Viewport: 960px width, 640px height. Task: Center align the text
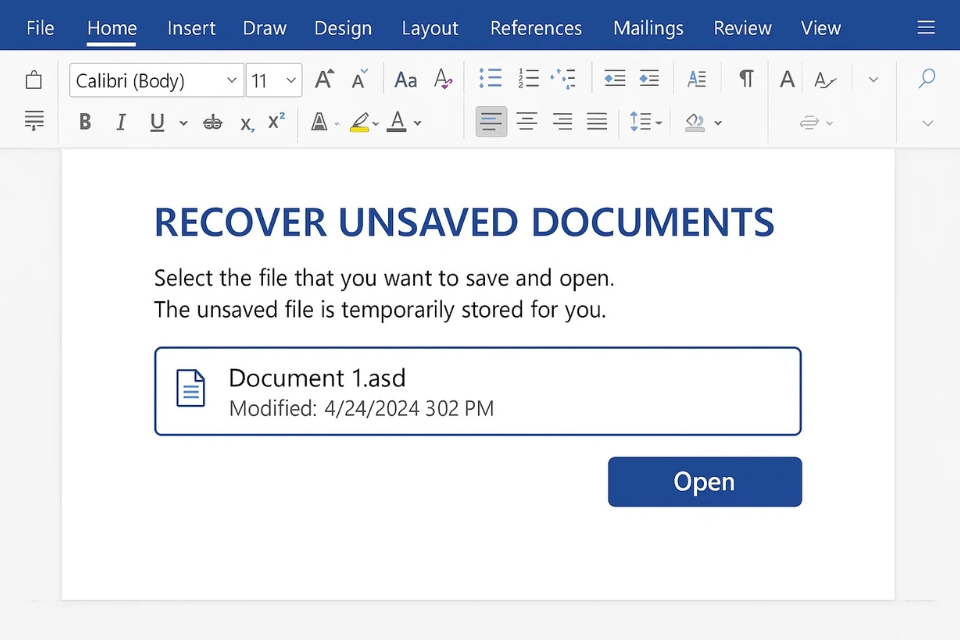click(526, 122)
